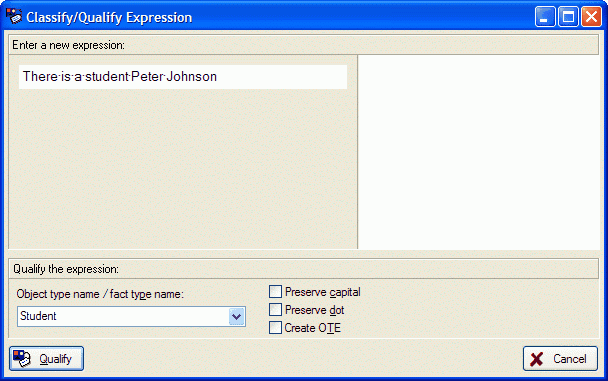Click the 'Object type name / fact type name:' label

click(x=100, y=294)
